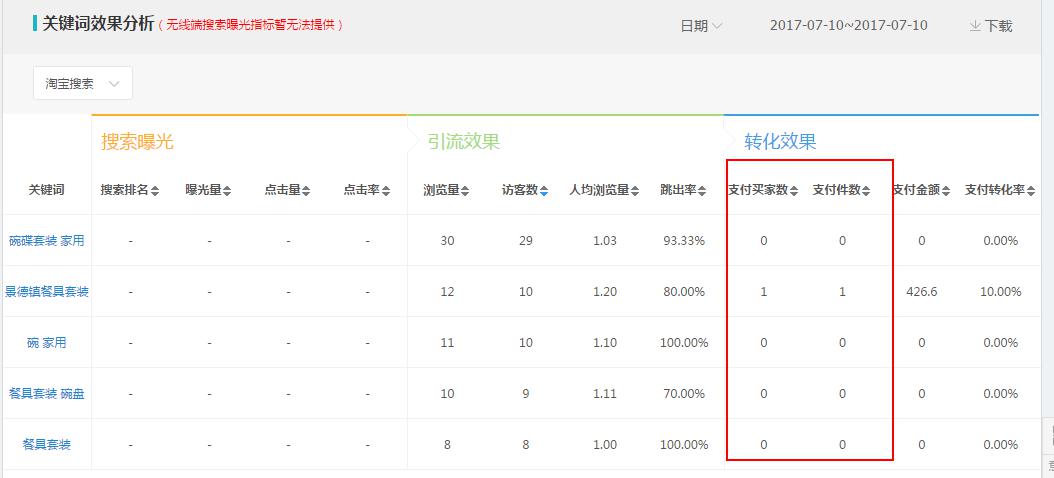Sort by 搜索排名 column arrows
The image size is (1054, 478).
155,191
